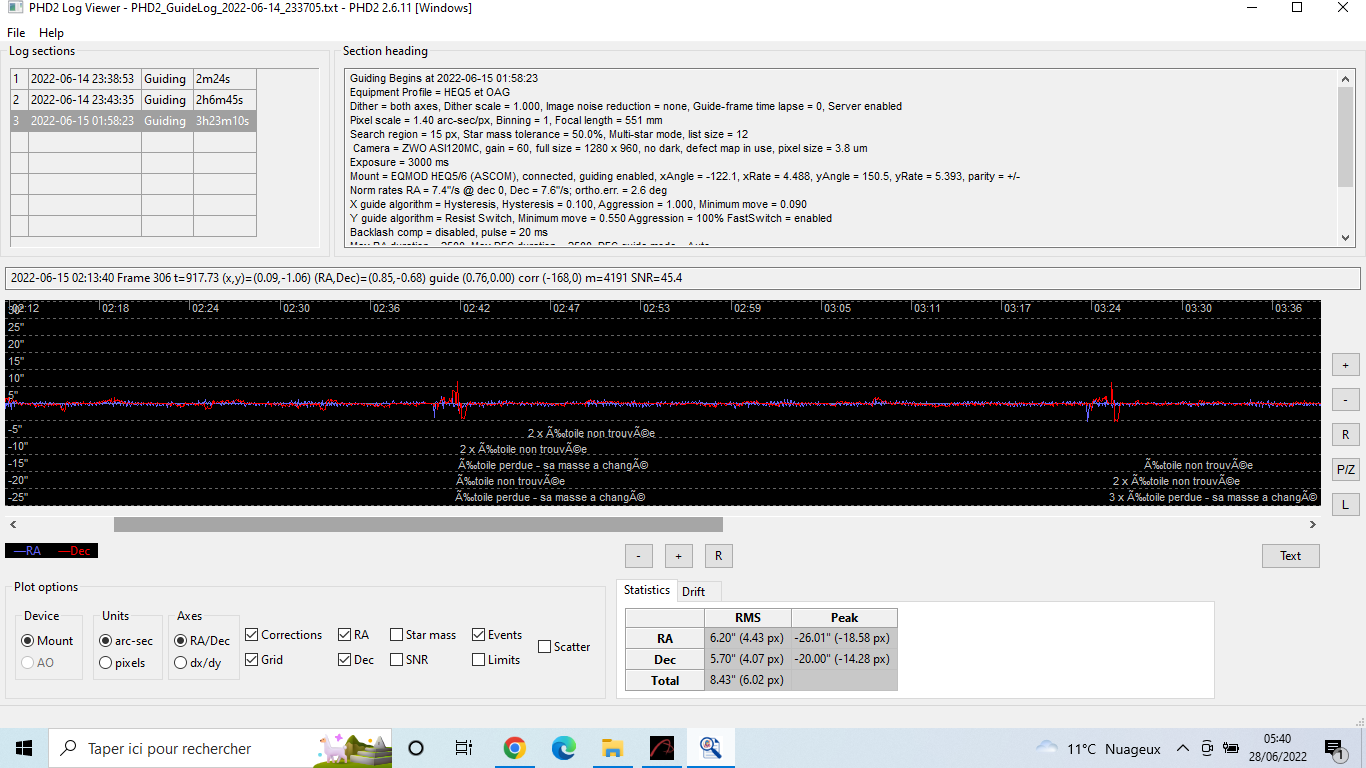The image size is (1366, 768).
Task: Select pixels units
Action: coord(122,662)
